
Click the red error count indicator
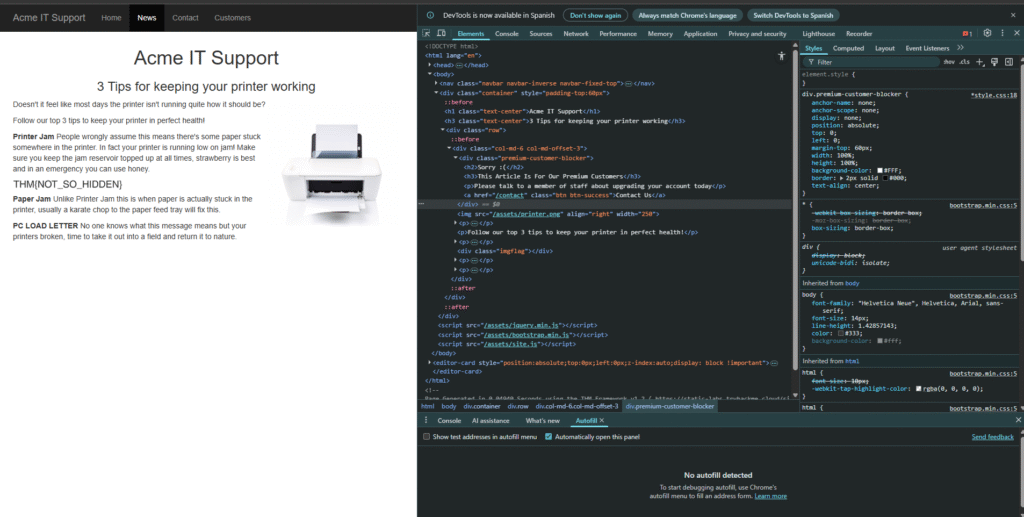pyautogui.click(x=967, y=33)
